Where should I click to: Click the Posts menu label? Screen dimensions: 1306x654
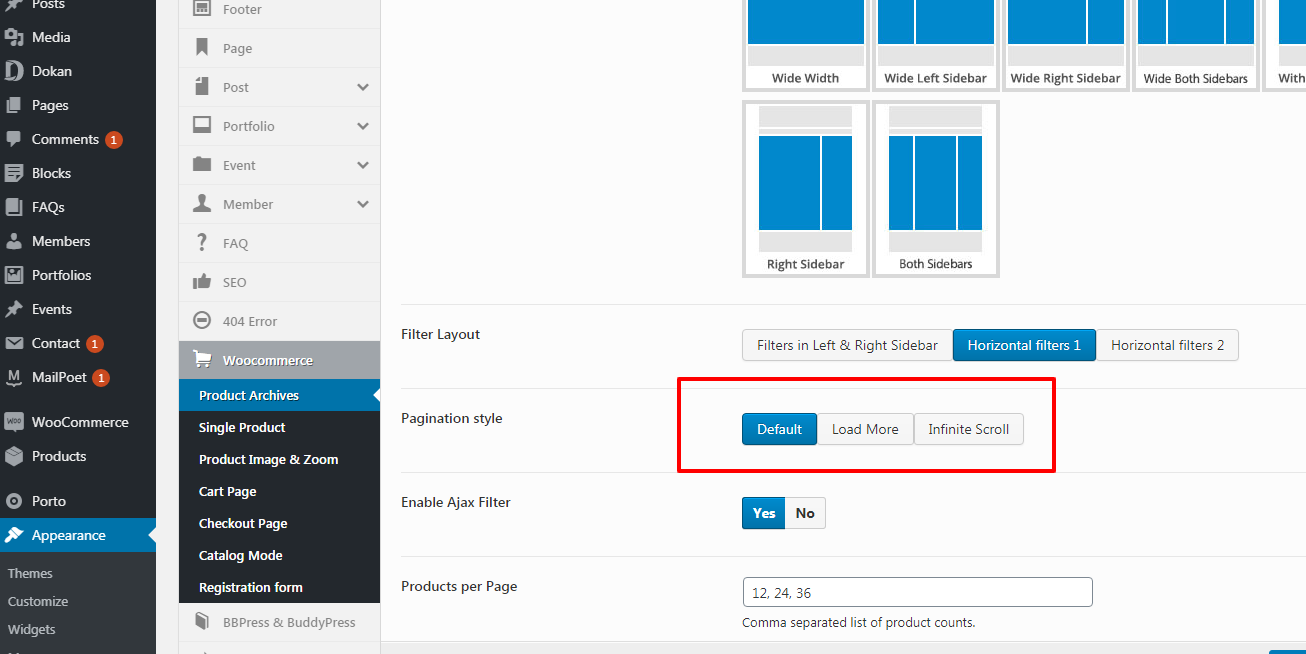(49, 5)
